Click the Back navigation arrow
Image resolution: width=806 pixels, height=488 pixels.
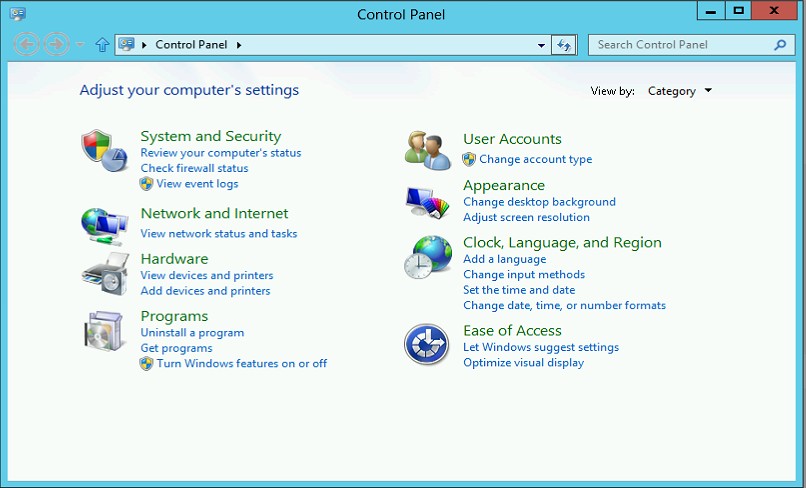(x=26, y=45)
